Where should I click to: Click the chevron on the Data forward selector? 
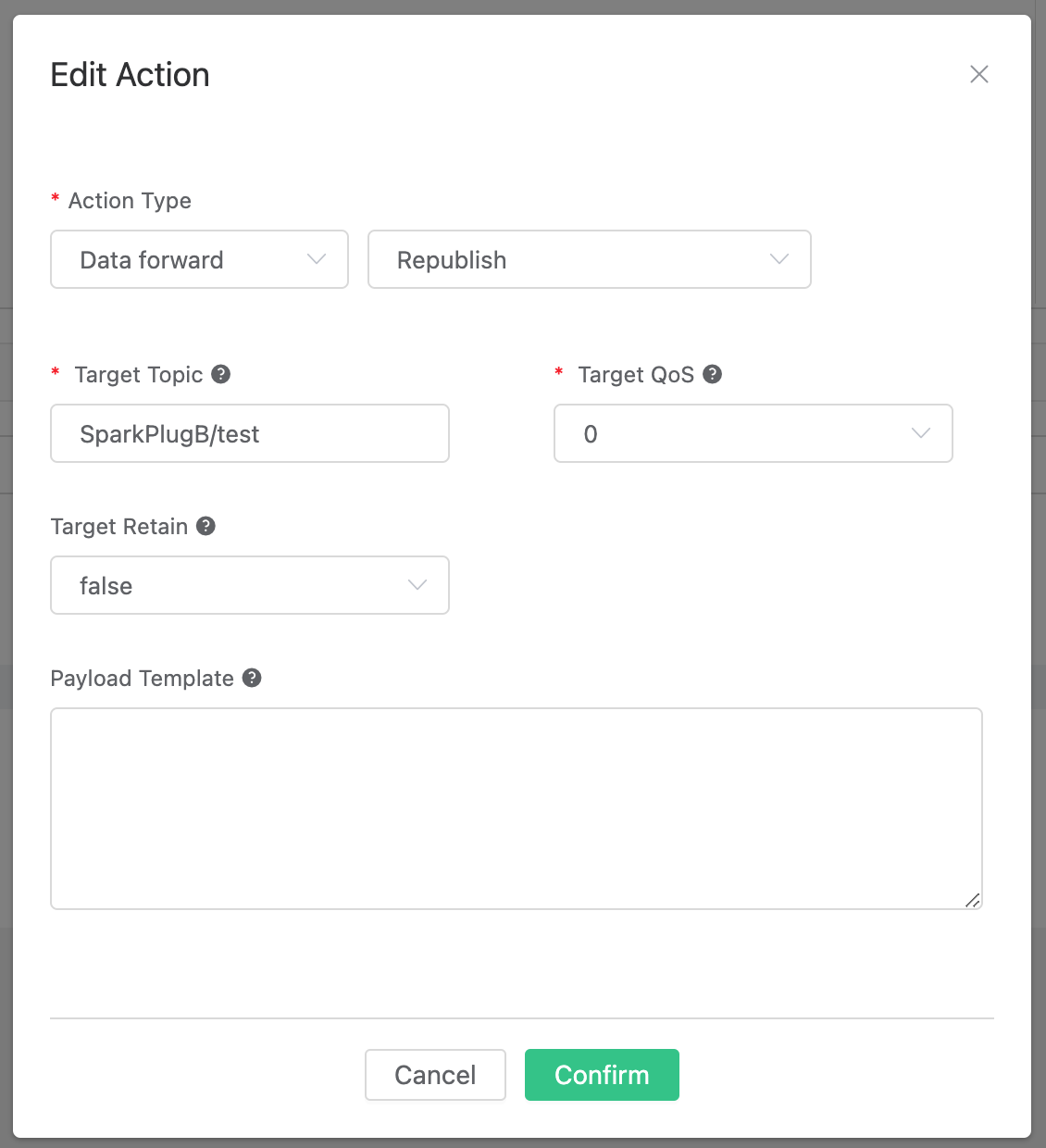point(315,259)
